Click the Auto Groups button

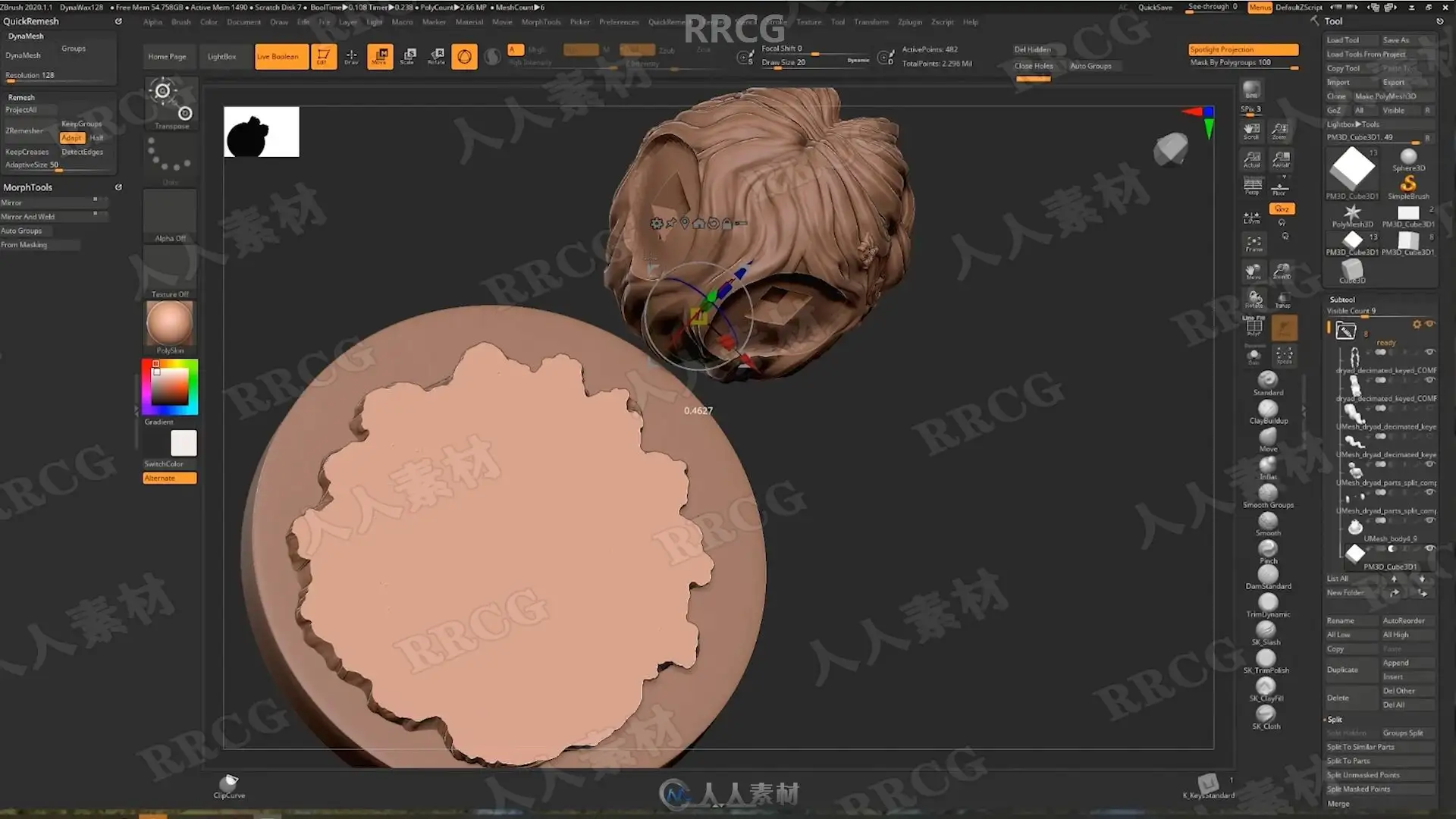click(1090, 66)
